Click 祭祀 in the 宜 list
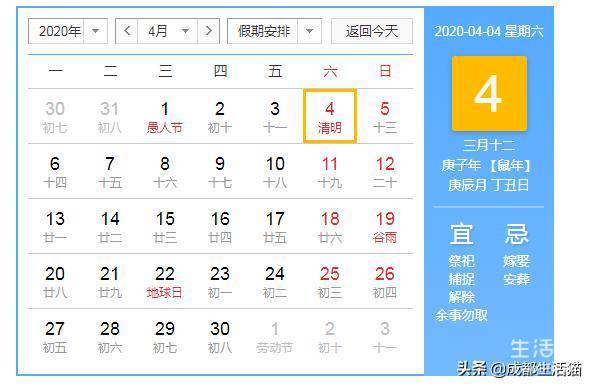This screenshot has height=388, width=593. [461, 261]
